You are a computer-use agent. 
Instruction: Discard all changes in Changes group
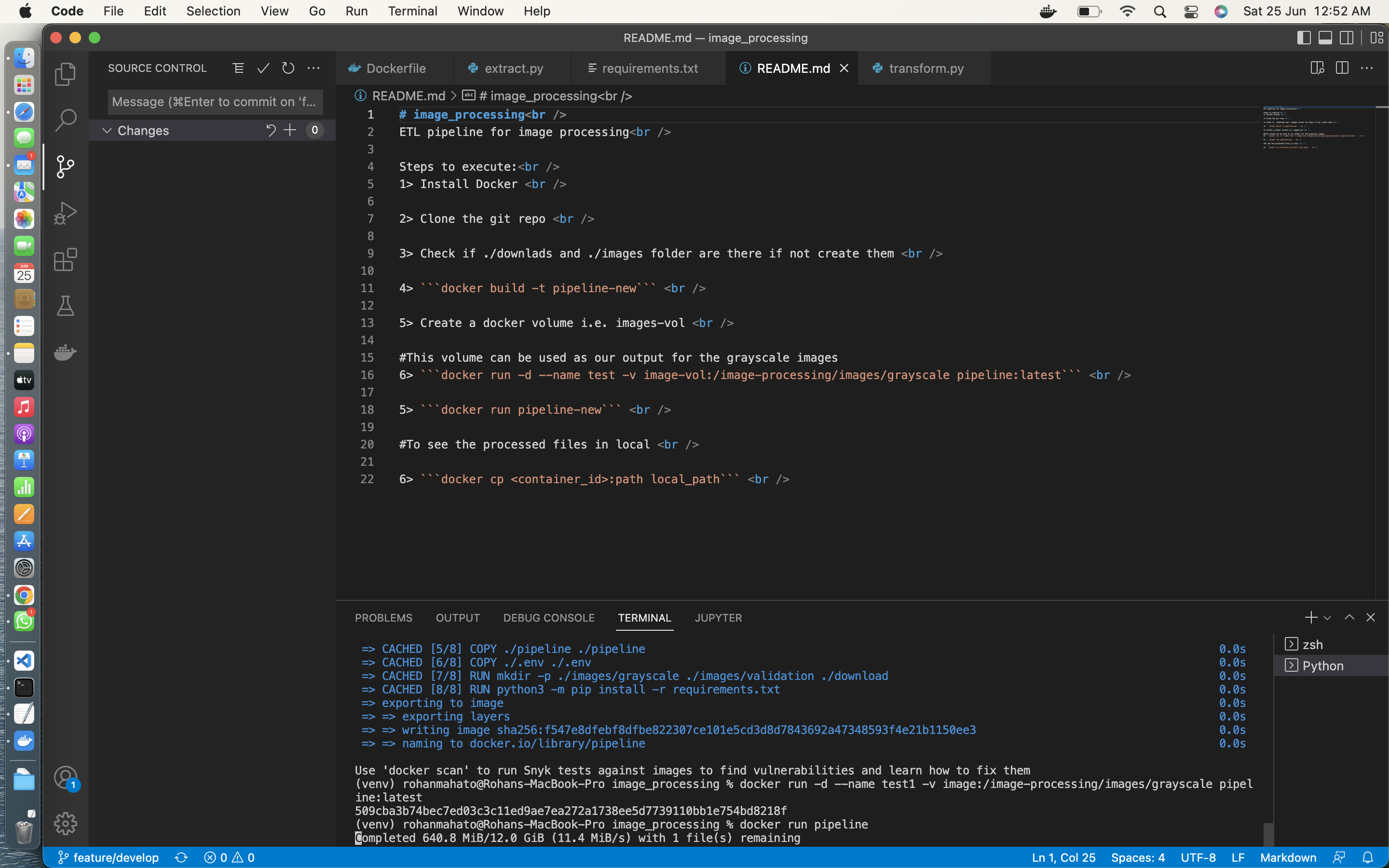271,130
